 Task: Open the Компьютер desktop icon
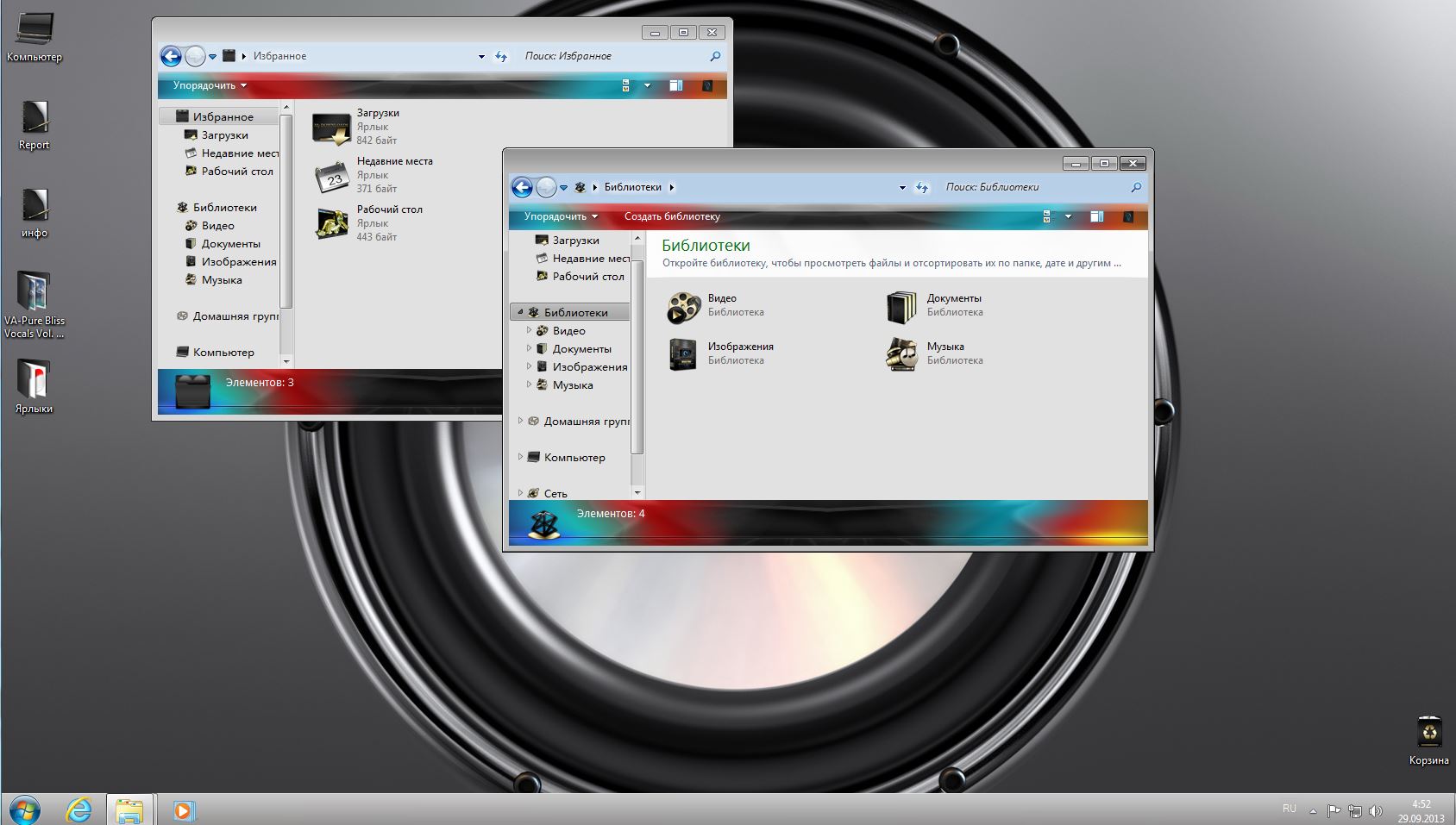point(35,37)
